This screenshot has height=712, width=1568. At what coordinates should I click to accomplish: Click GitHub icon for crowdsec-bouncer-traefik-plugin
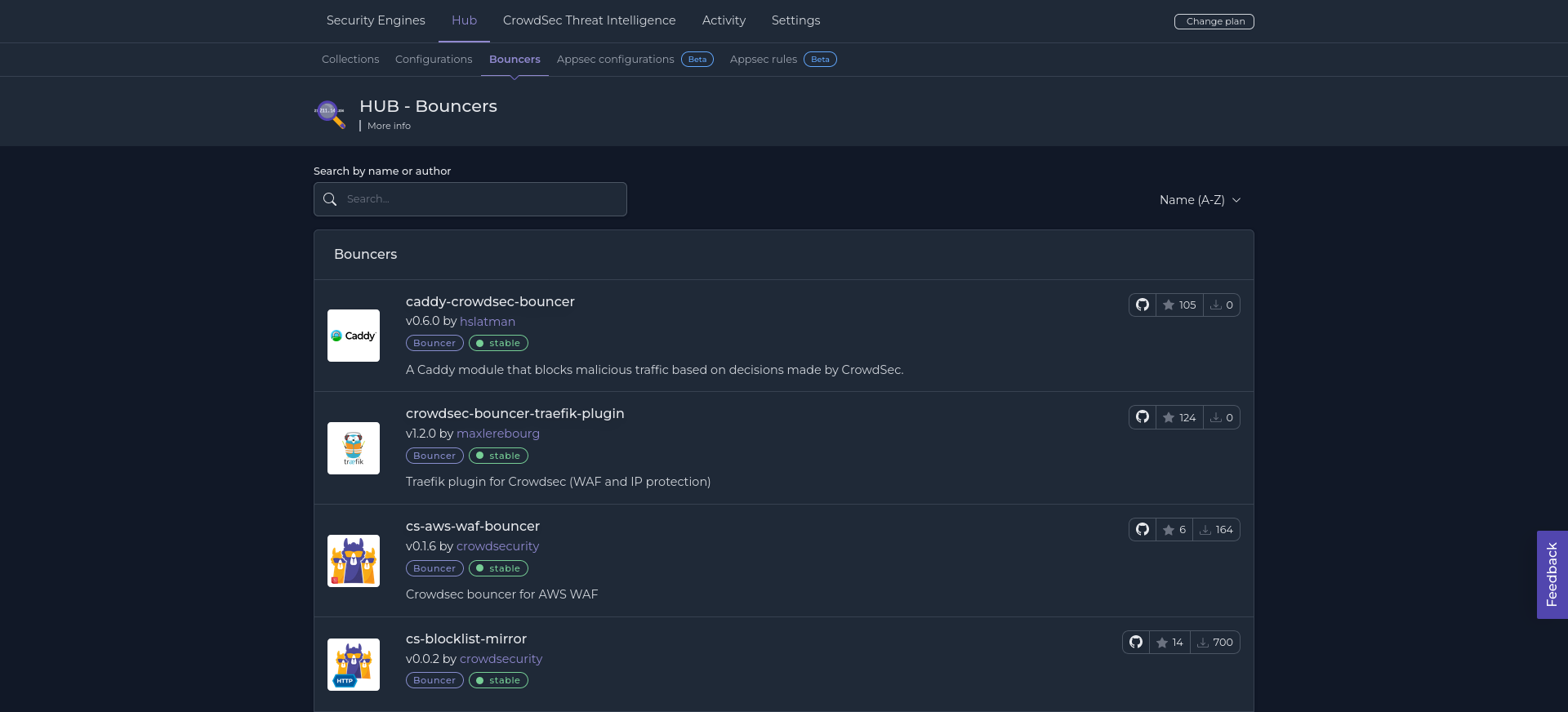click(1142, 417)
